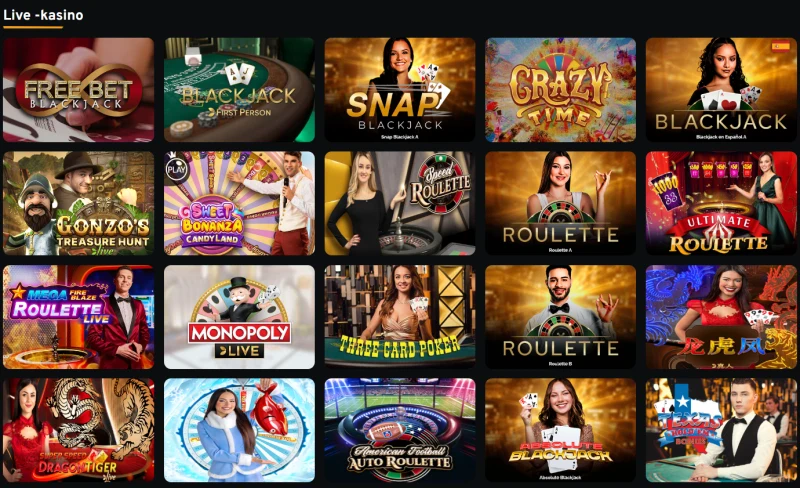Open the Absolute Blackjack table
800x488 pixels.
tap(561, 430)
